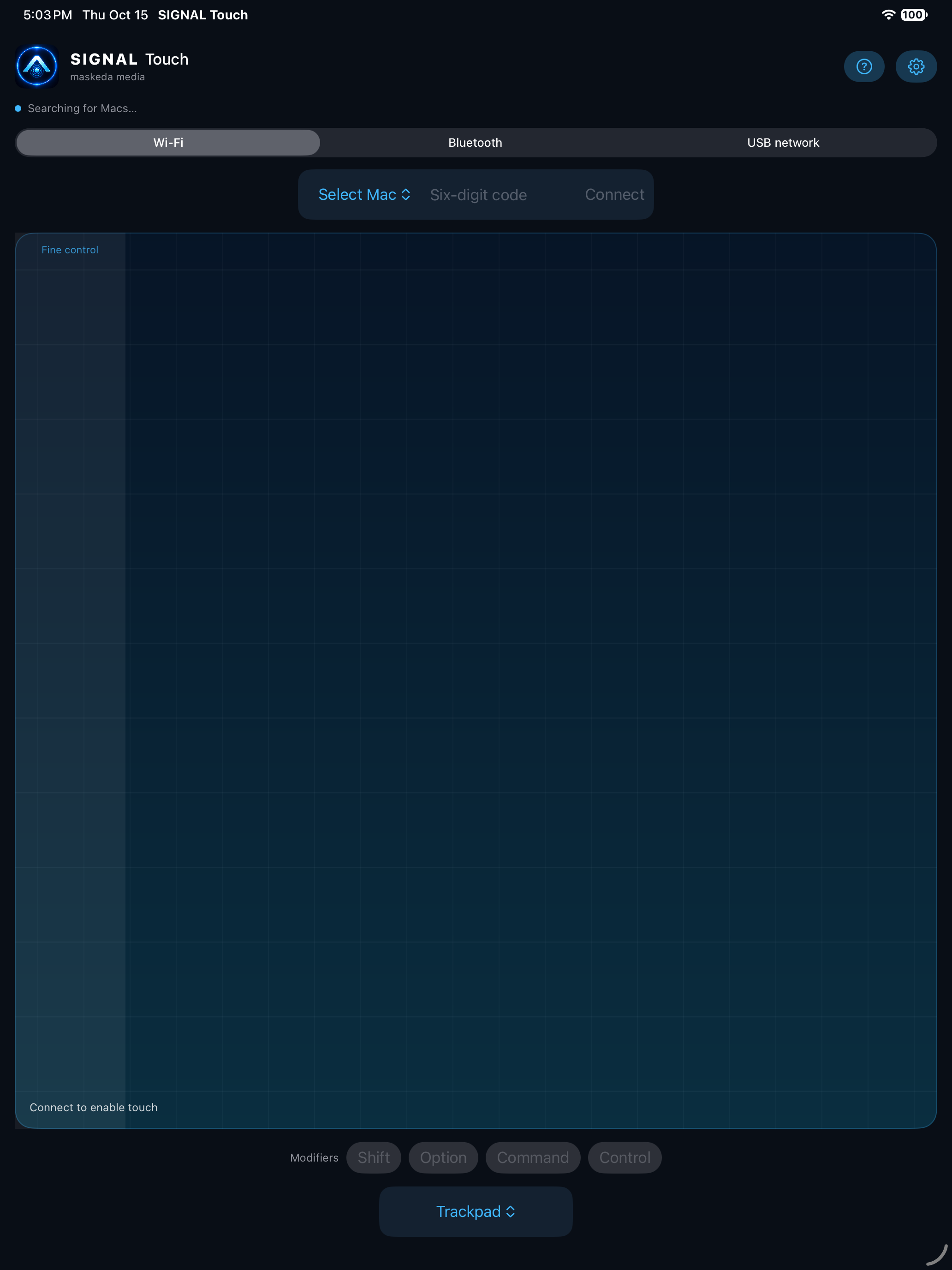The height and width of the screenshot is (1270, 952).
Task: Open the help question mark button
Action: [863, 66]
